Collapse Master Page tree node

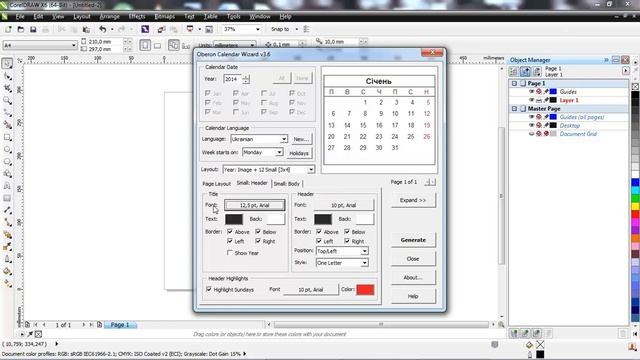pos(514,109)
